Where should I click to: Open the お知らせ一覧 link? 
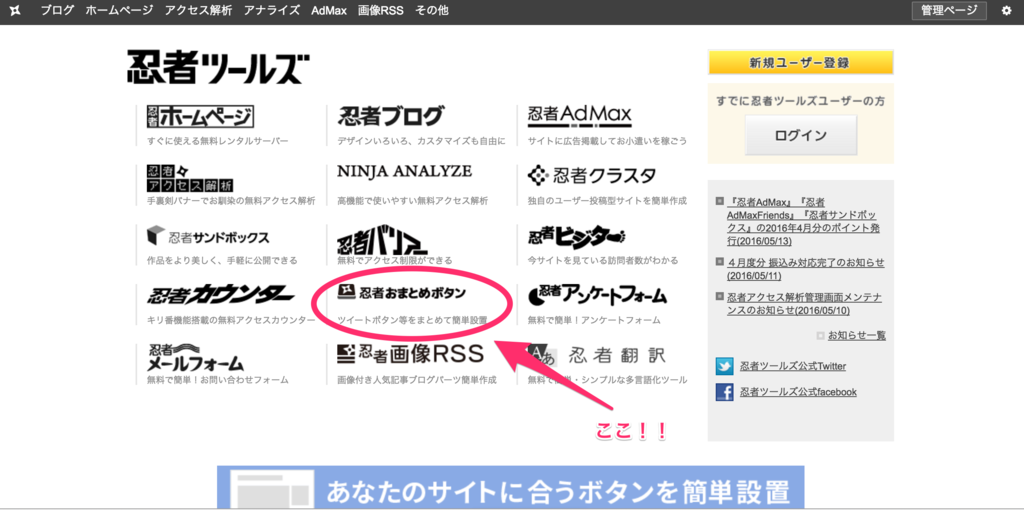pyautogui.click(x=857, y=336)
